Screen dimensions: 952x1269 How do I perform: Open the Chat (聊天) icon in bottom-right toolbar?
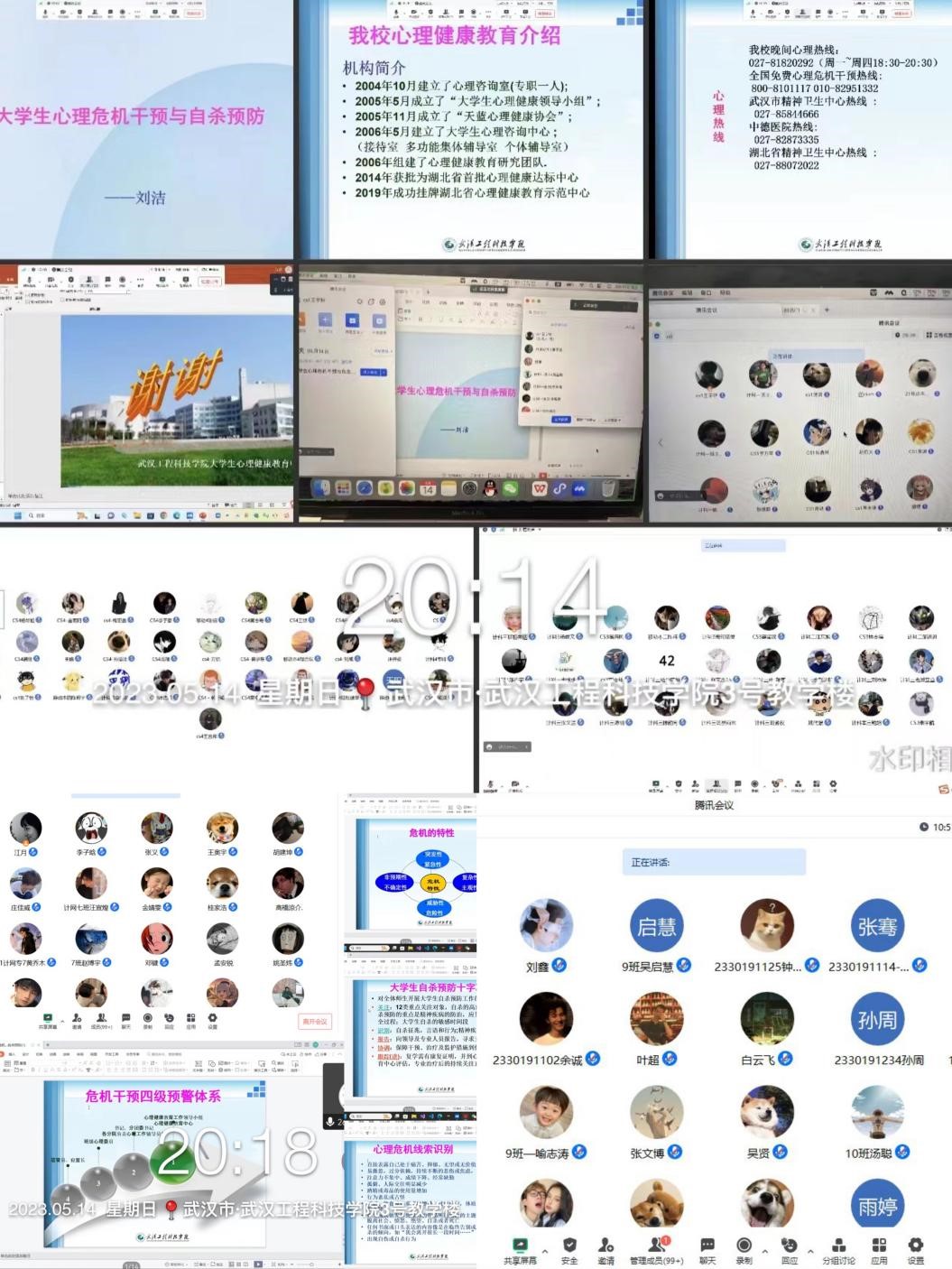(707, 1246)
